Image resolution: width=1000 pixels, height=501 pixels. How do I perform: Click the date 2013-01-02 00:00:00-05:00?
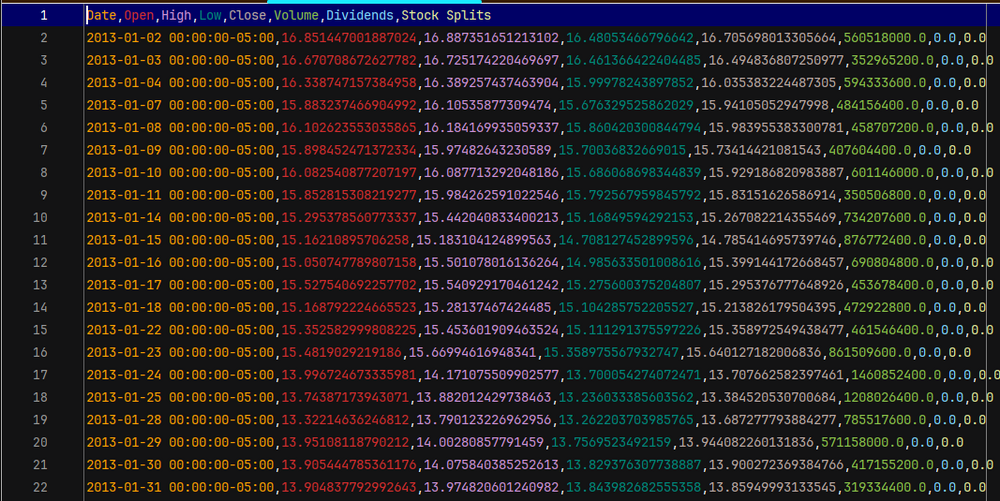pos(180,38)
